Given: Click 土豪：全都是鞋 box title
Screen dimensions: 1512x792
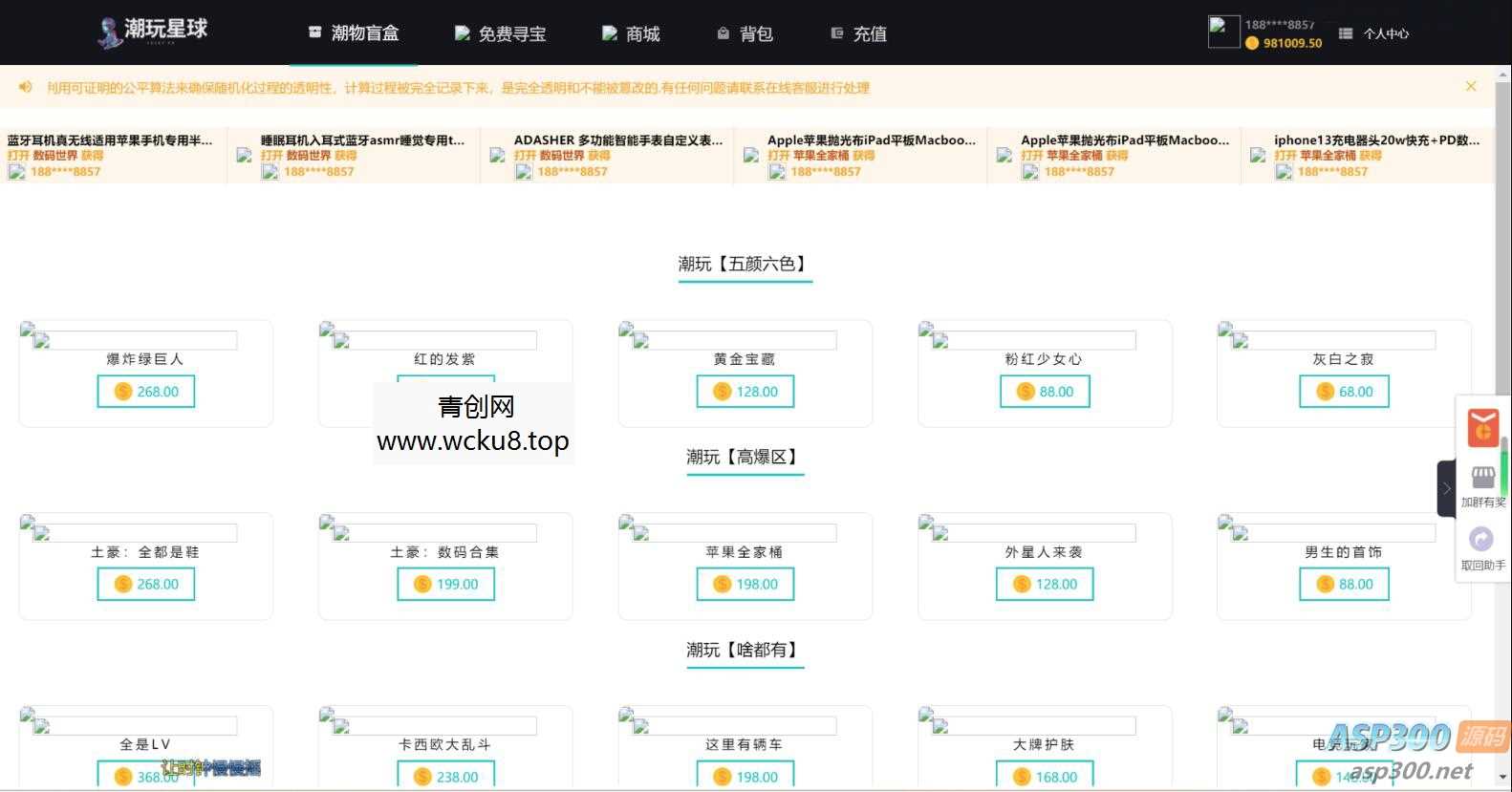Looking at the screenshot, I should pyautogui.click(x=145, y=552).
